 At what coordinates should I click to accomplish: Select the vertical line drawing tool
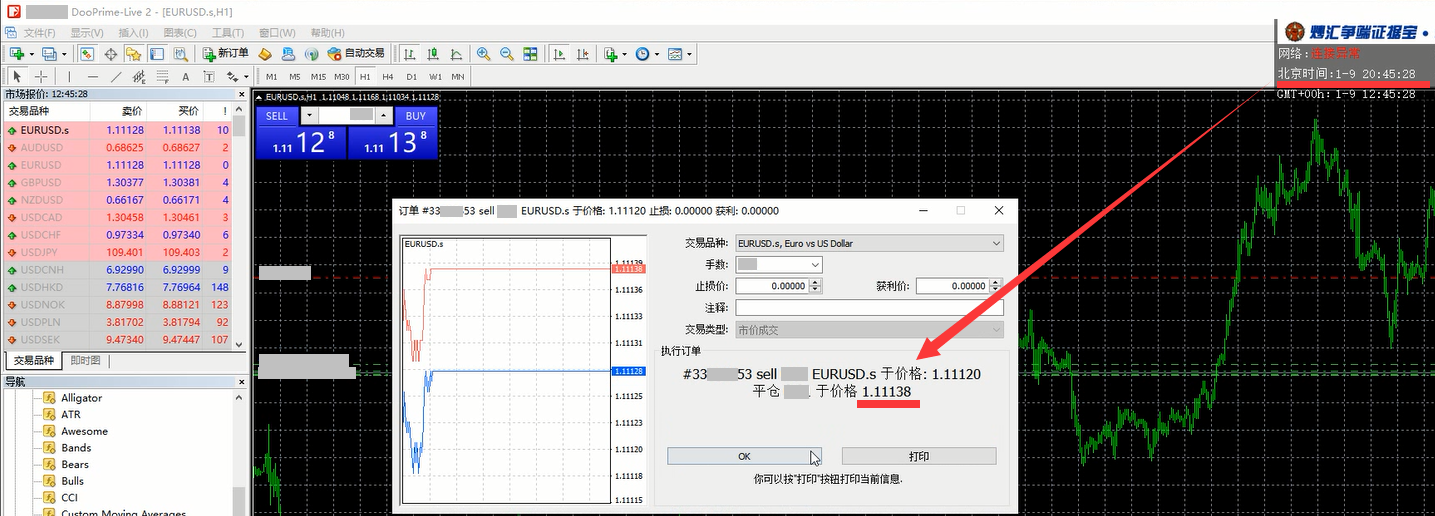click(69, 77)
